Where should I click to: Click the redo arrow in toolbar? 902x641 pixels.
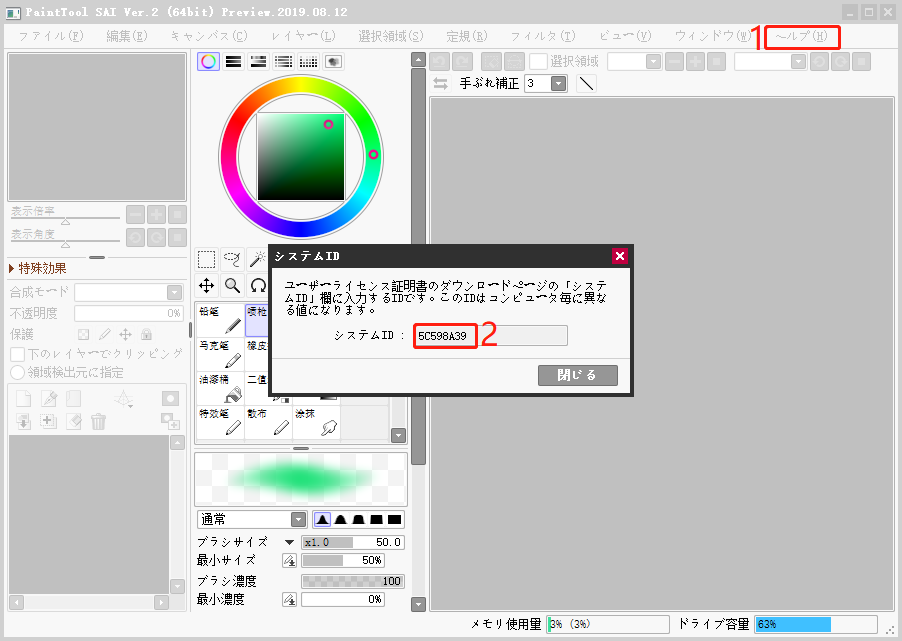pos(463,62)
